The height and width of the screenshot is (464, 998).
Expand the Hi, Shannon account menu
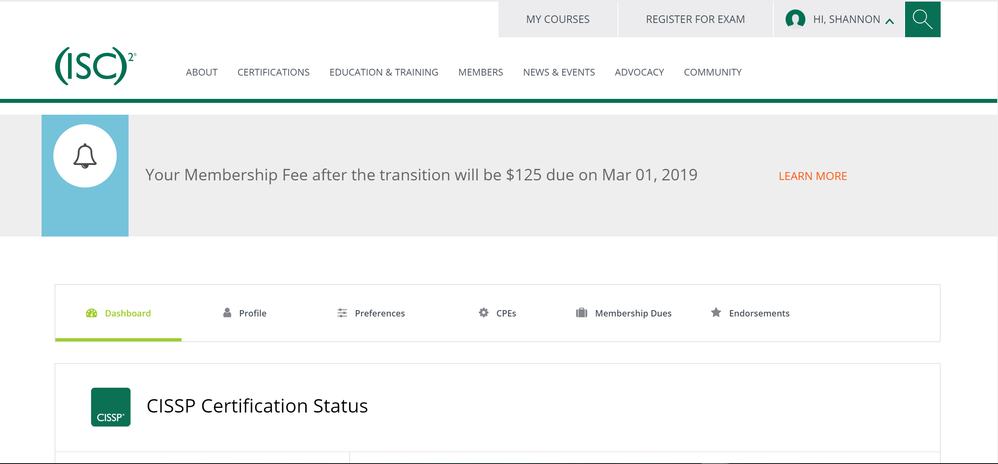[x=839, y=19]
